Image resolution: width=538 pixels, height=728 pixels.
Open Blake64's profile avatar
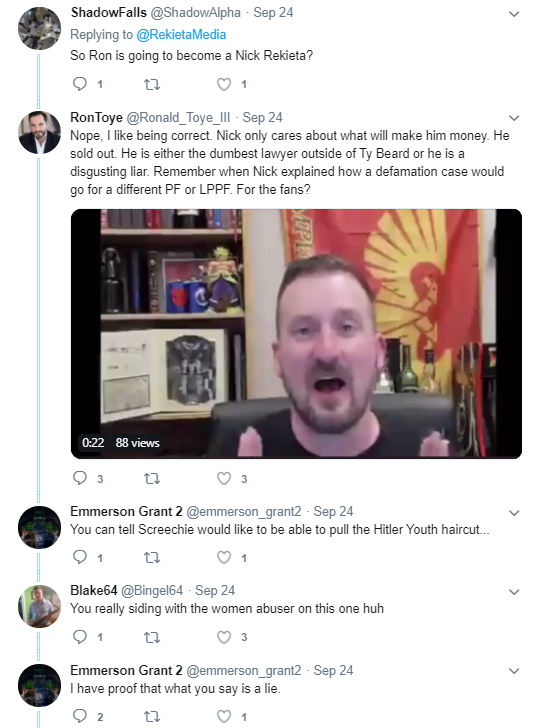click(39, 606)
